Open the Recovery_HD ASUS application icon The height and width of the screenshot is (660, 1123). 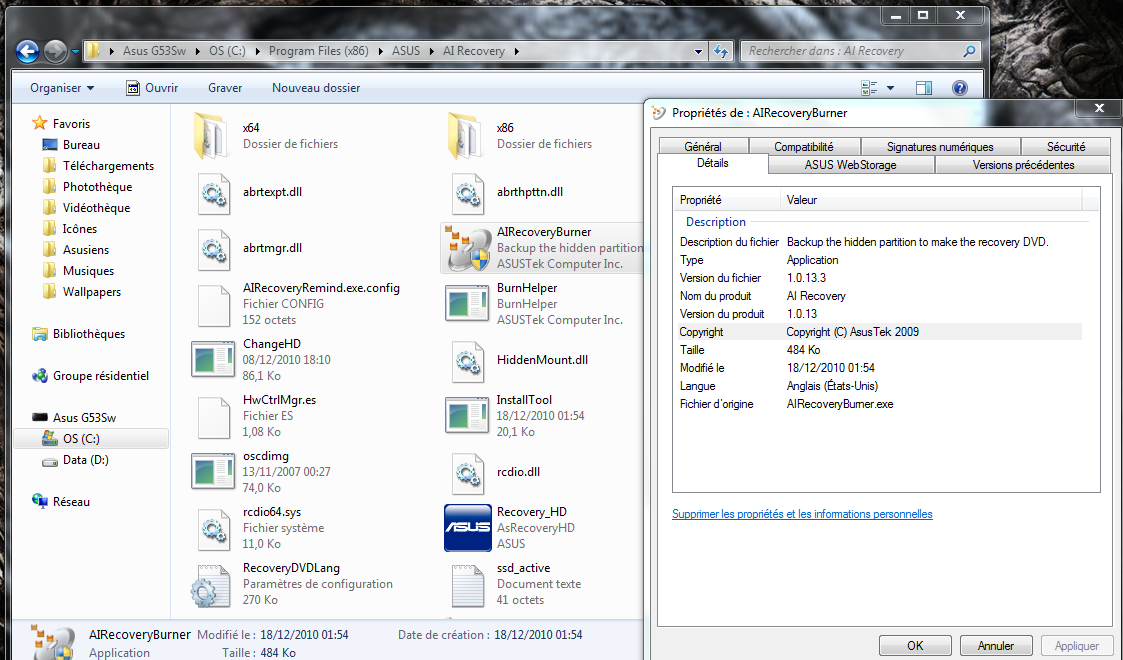click(x=467, y=527)
